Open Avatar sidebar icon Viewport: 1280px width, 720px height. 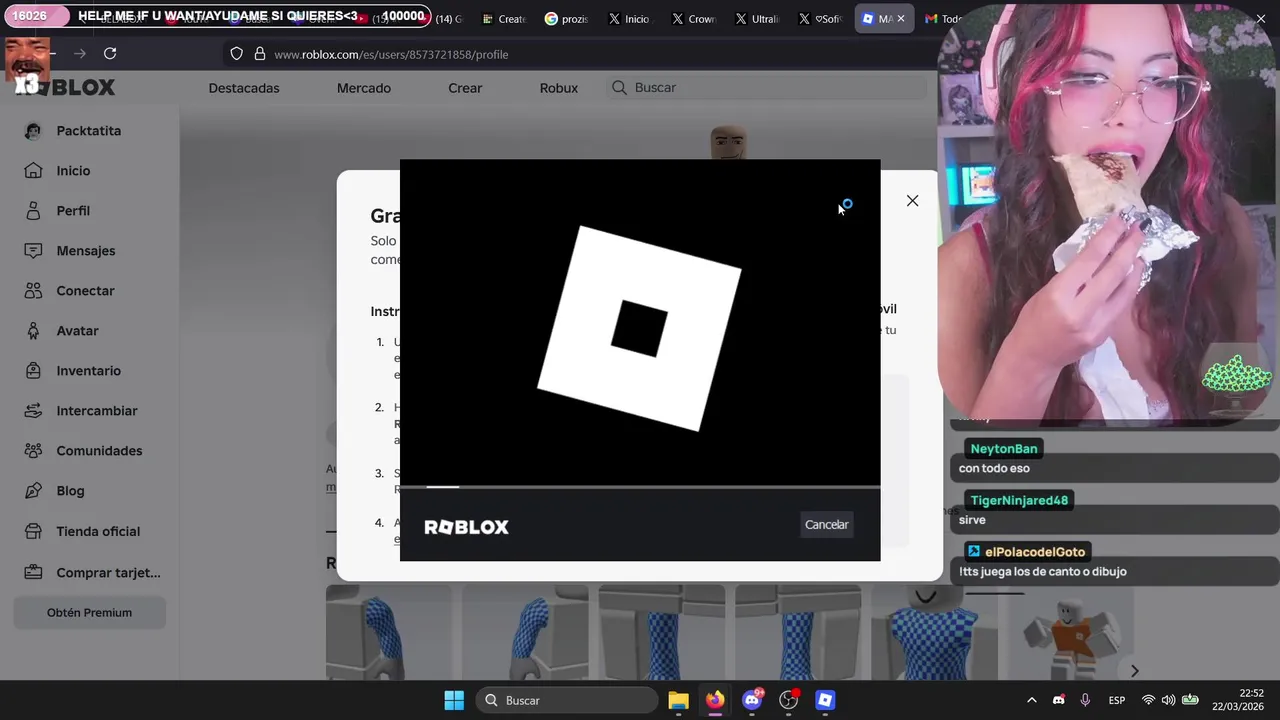coord(33,331)
